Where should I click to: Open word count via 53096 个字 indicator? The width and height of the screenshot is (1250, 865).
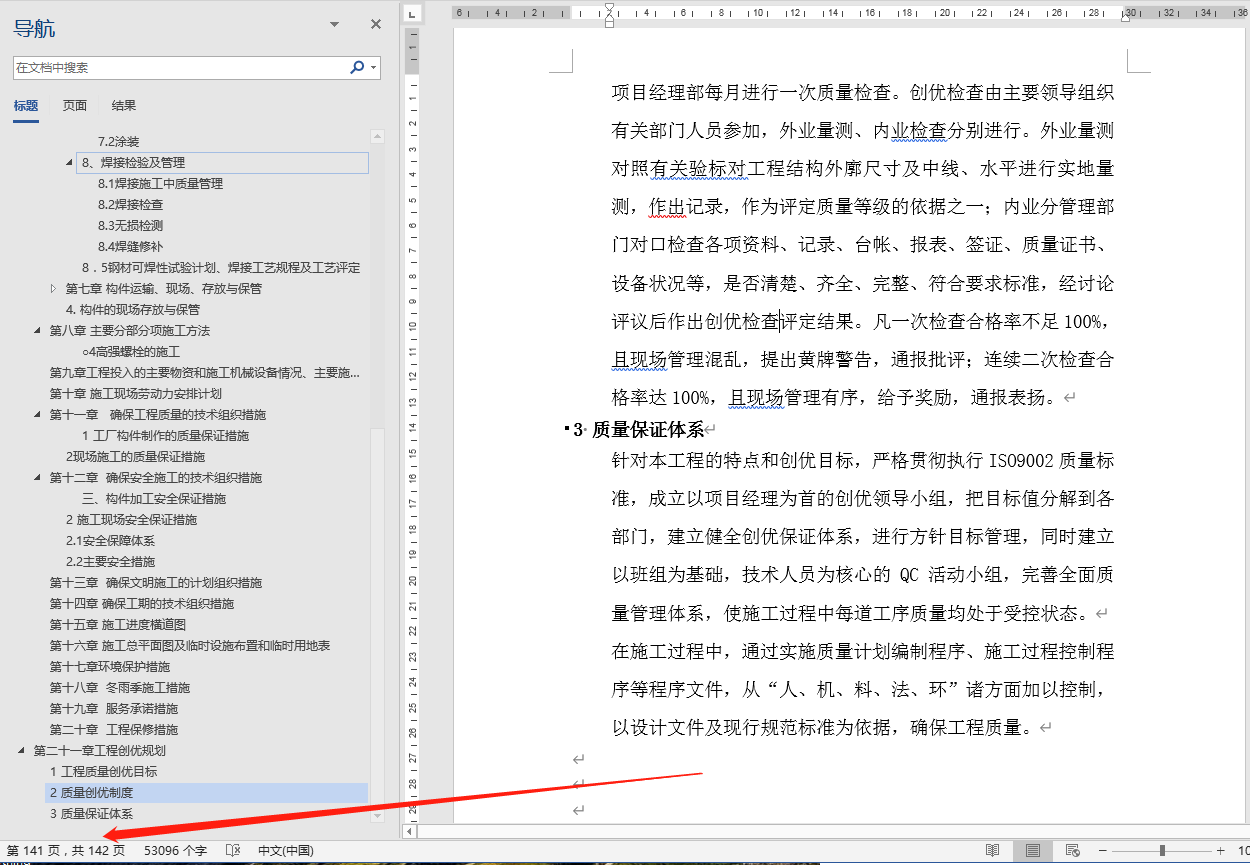176,850
